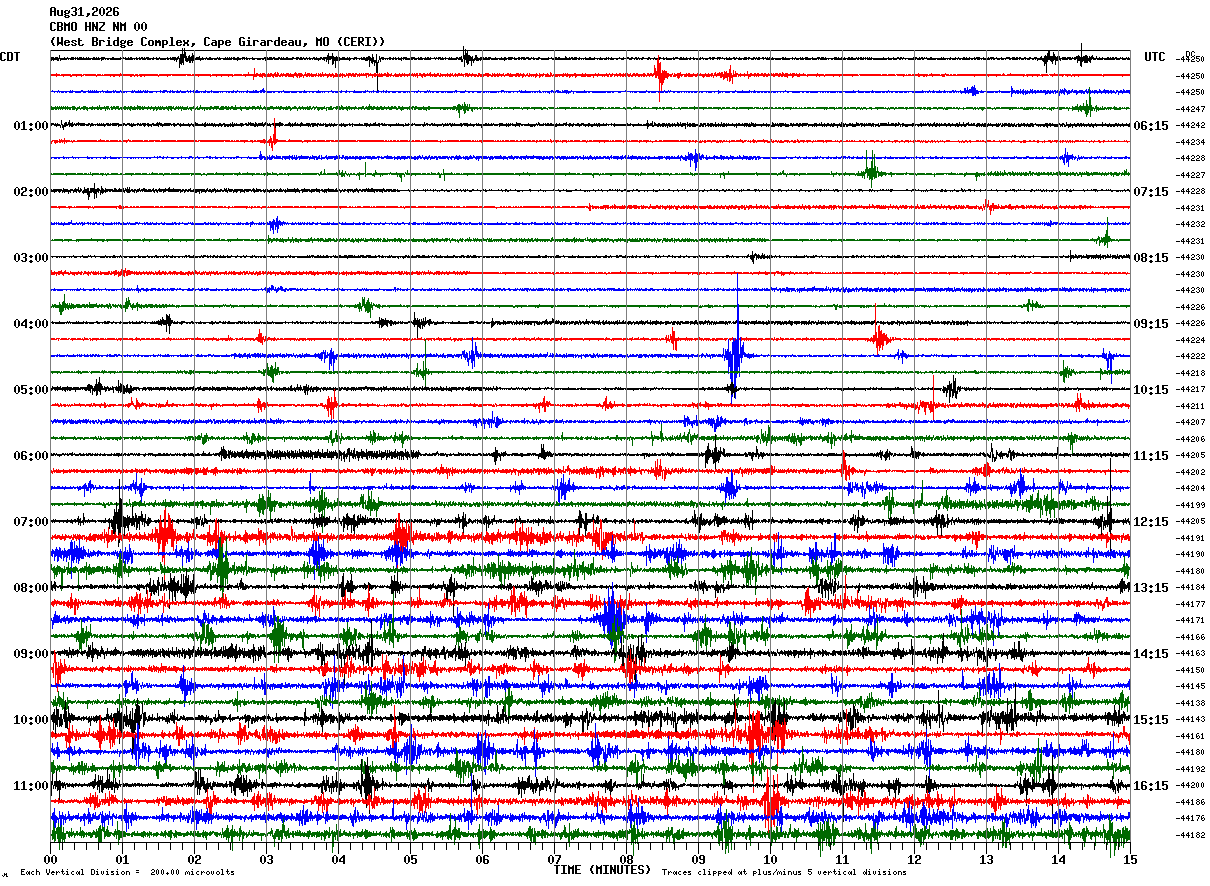Select the 11:00 CDT row label

click(30, 785)
